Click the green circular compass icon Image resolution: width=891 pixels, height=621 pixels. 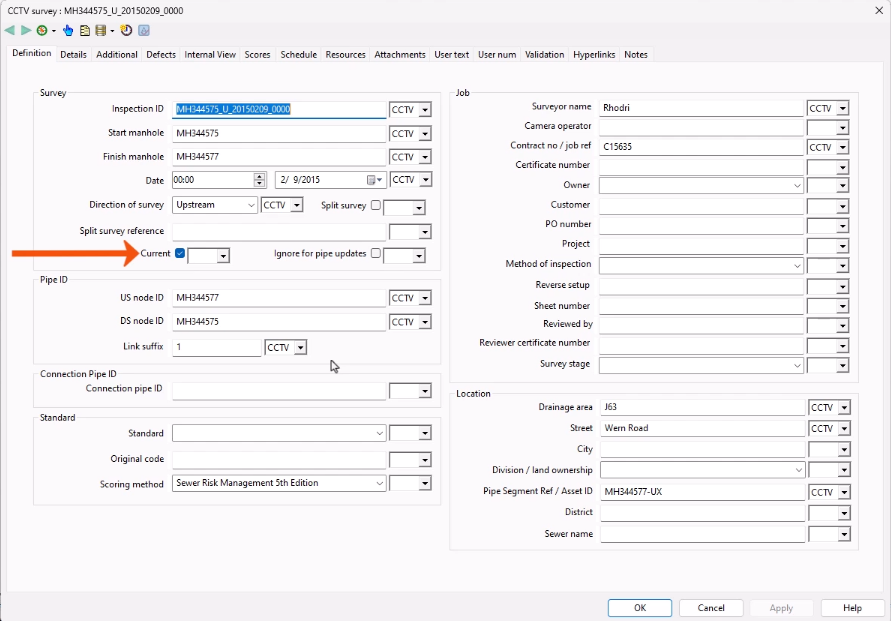point(42,30)
